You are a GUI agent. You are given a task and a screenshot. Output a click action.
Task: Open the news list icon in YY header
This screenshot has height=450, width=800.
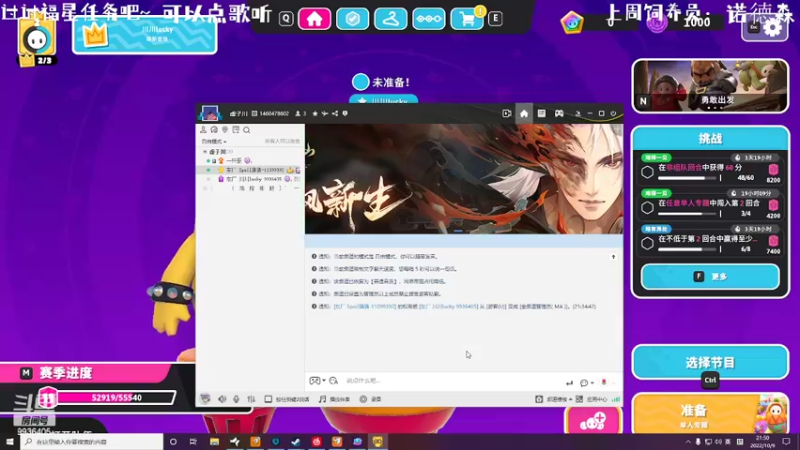tap(541, 113)
